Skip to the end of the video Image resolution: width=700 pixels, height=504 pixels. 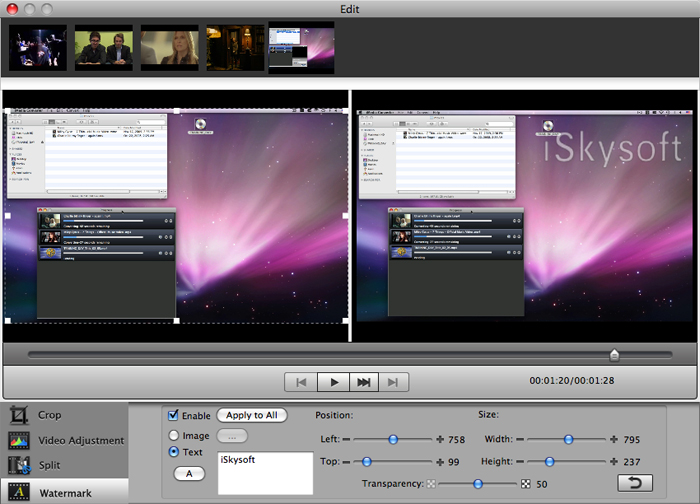(x=395, y=382)
